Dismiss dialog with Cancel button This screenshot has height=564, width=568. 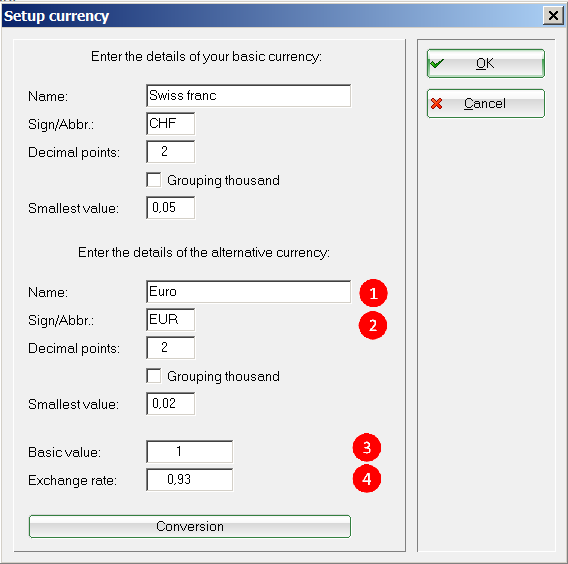click(486, 104)
